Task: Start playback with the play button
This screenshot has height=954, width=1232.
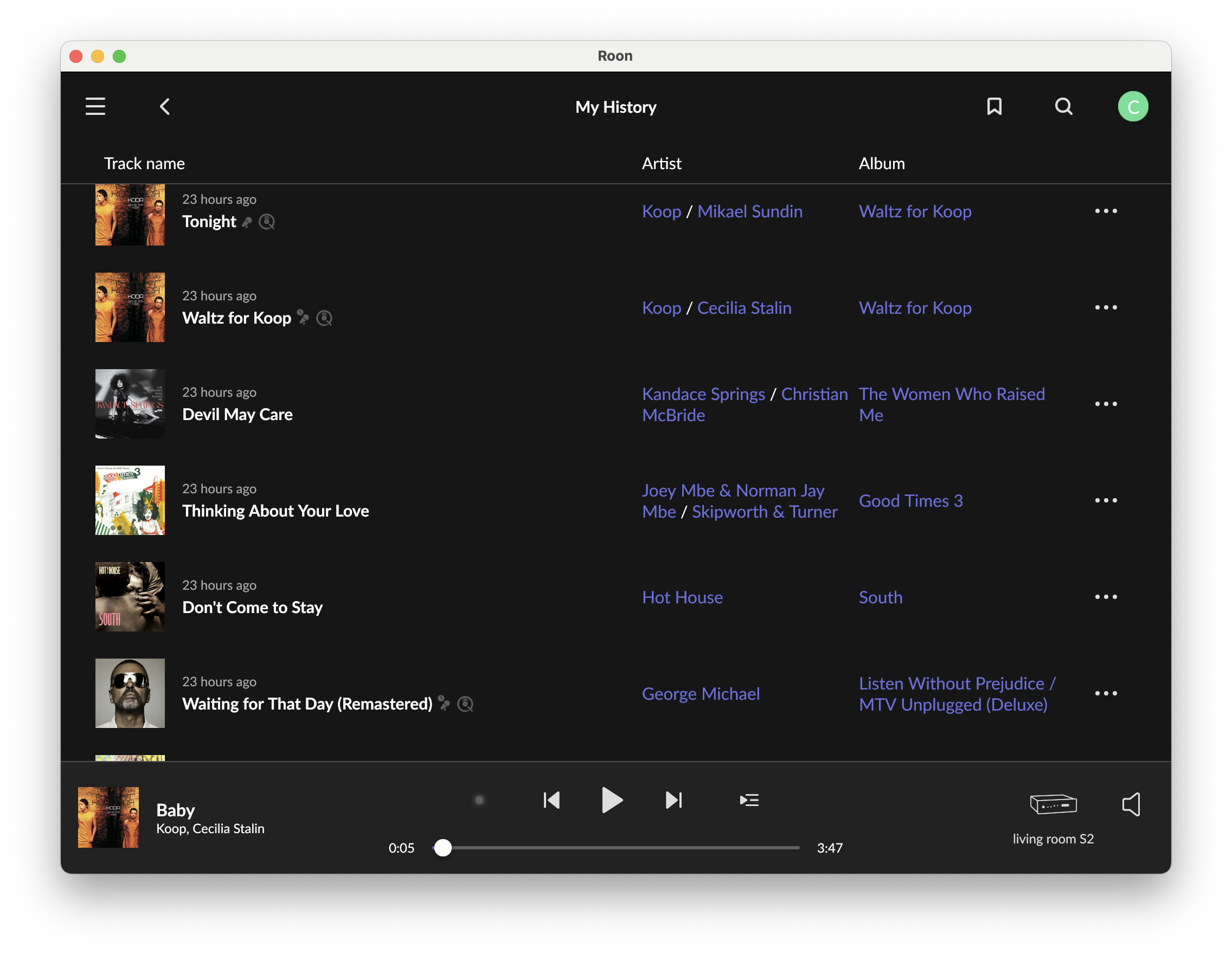Action: pos(612,800)
